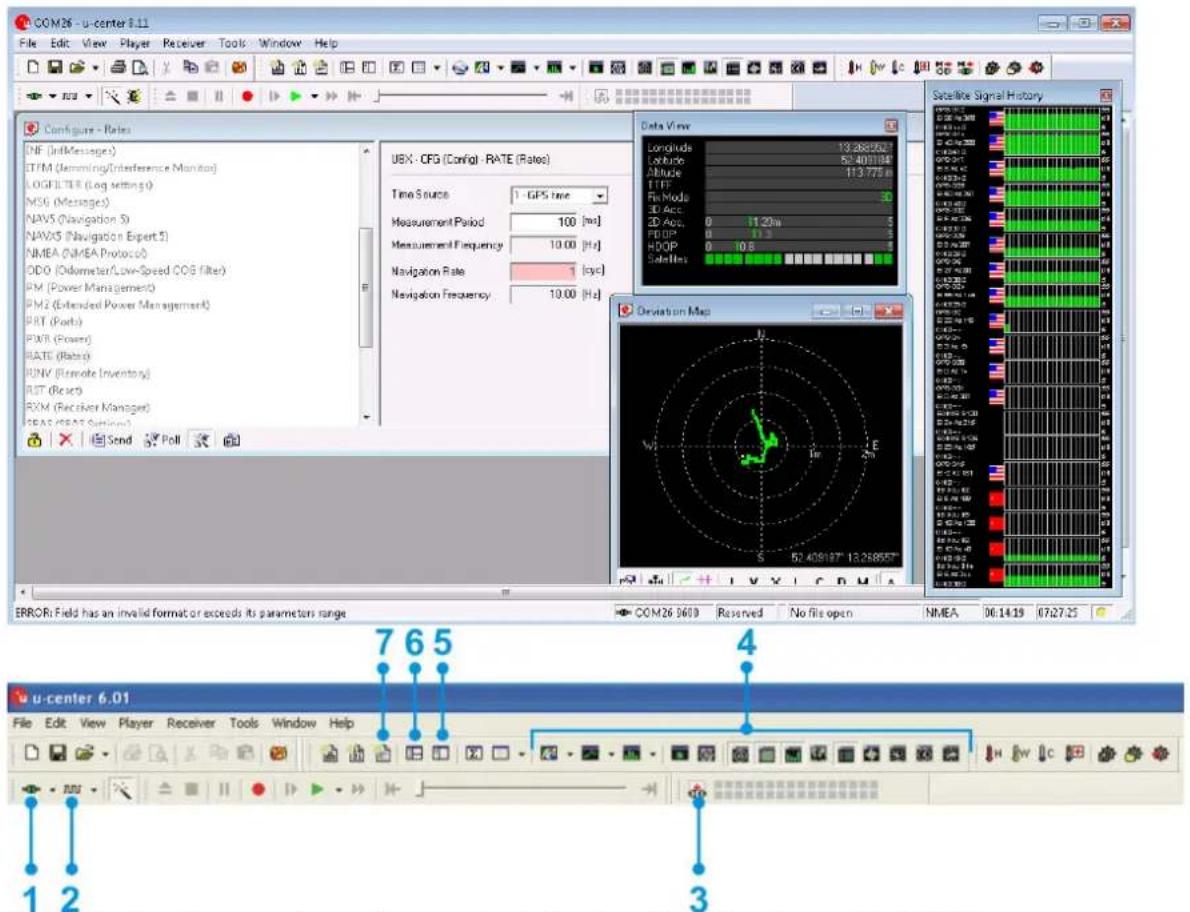Screen dimensions: 1190x912
Task: Click baudrate icon in u-center 6.01 toolbar
Action: tap(72, 789)
